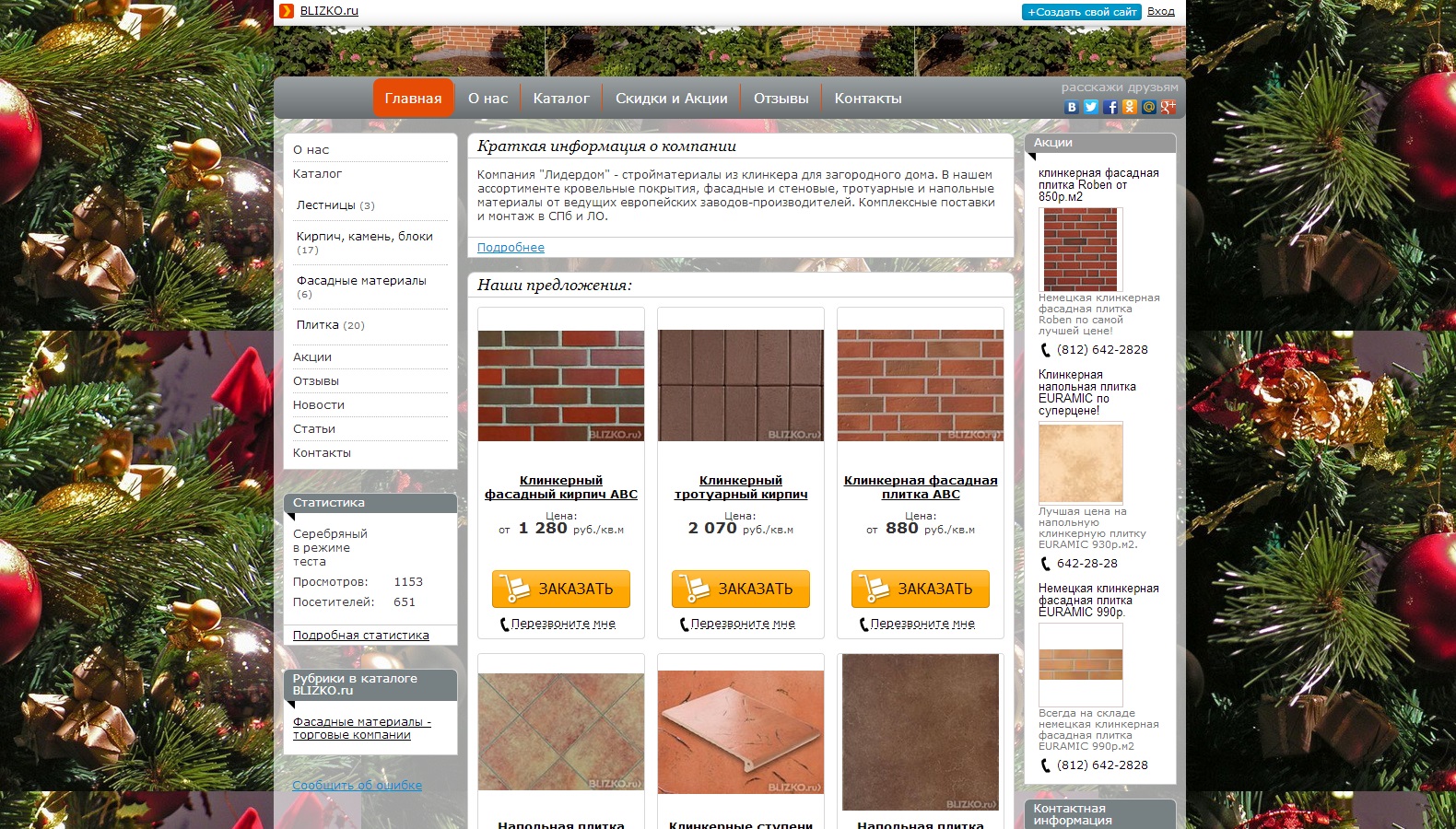The width and height of the screenshot is (1456, 829).
Task: Click phone icon next to 642-28-28
Action: click(x=1045, y=564)
